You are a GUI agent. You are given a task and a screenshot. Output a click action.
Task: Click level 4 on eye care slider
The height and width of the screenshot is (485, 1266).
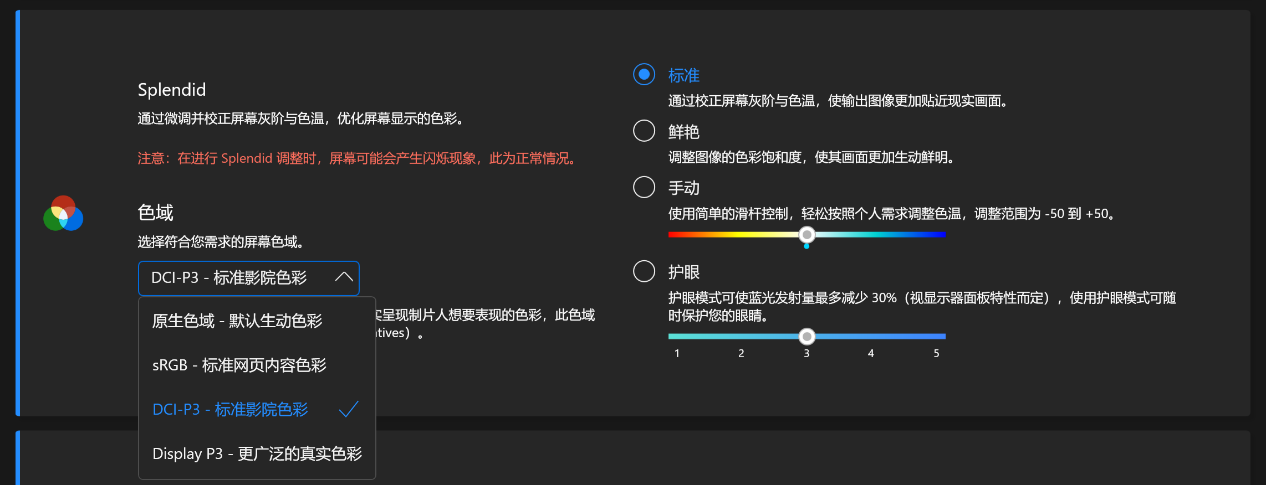tap(871, 337)
